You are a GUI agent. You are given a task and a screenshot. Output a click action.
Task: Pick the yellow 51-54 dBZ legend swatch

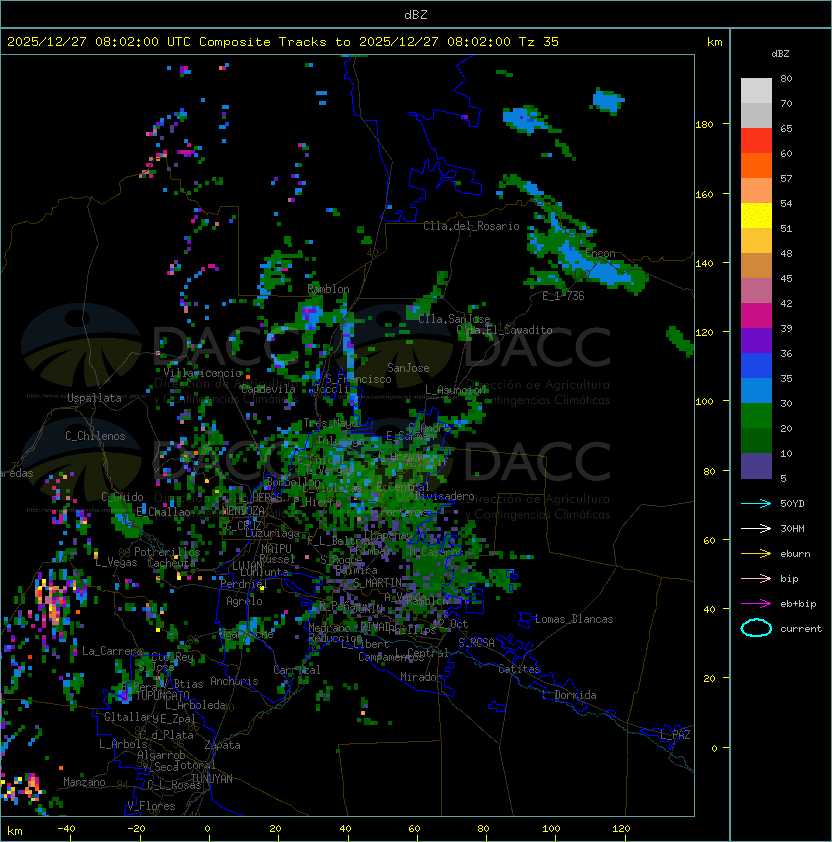coord(756,215)
